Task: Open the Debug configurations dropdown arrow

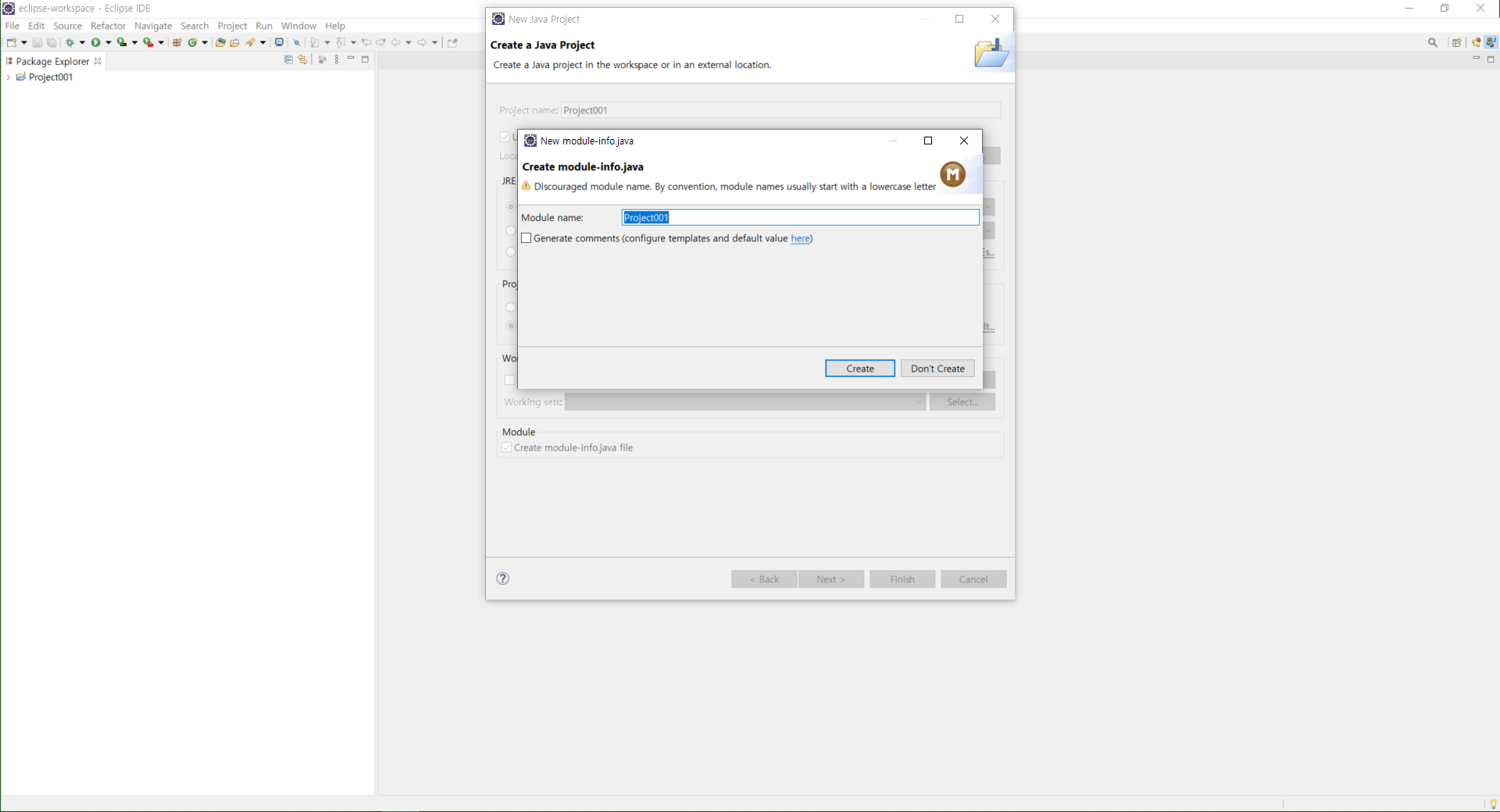Action: (82, 42)
